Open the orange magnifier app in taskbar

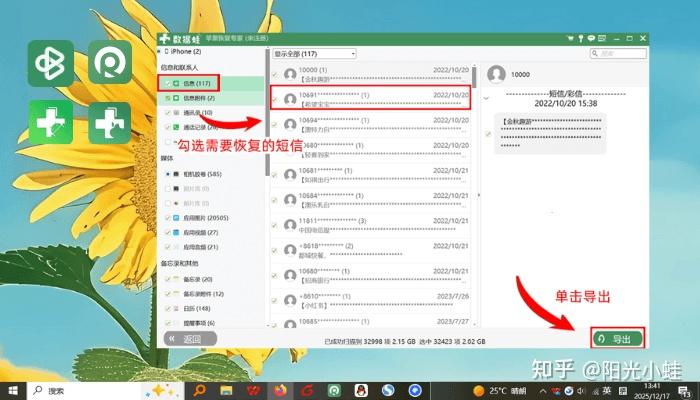click(x=199, y=391)
